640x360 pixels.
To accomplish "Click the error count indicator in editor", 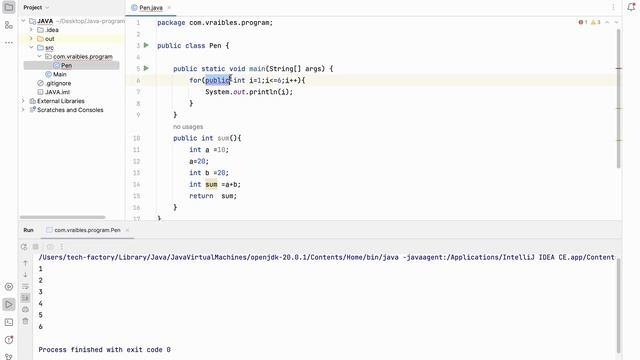I will coord(582,22).
